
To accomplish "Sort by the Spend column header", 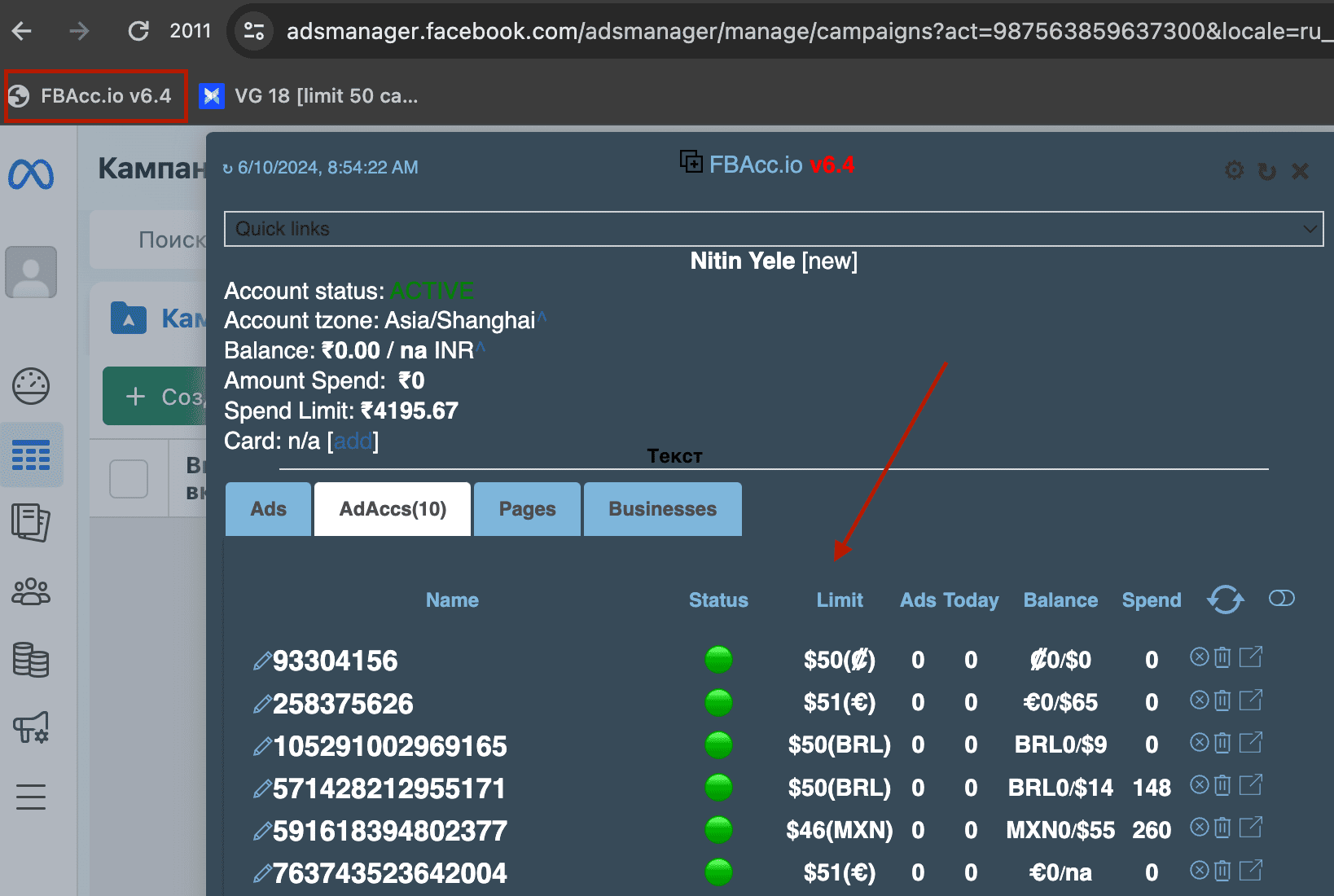I will 1152,600.
